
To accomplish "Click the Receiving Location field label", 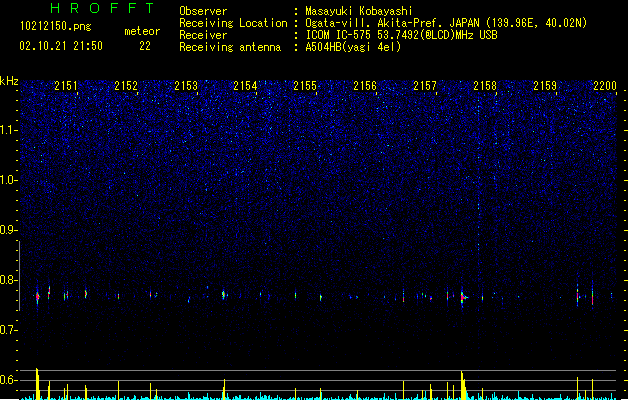I will [233, 23].
